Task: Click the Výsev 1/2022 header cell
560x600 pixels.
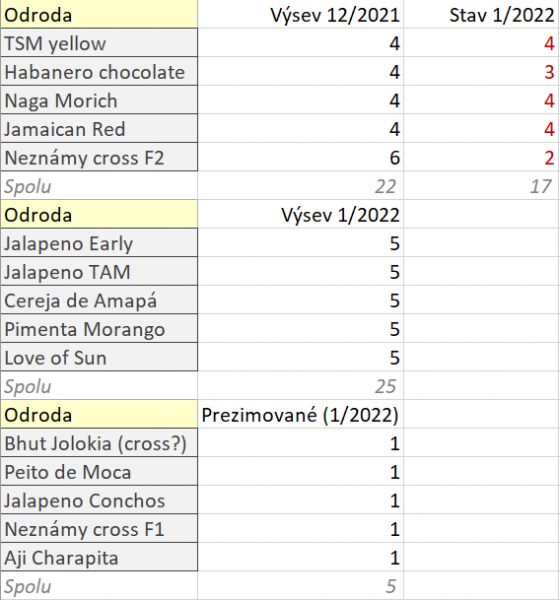Action: [x=301, y=214]
